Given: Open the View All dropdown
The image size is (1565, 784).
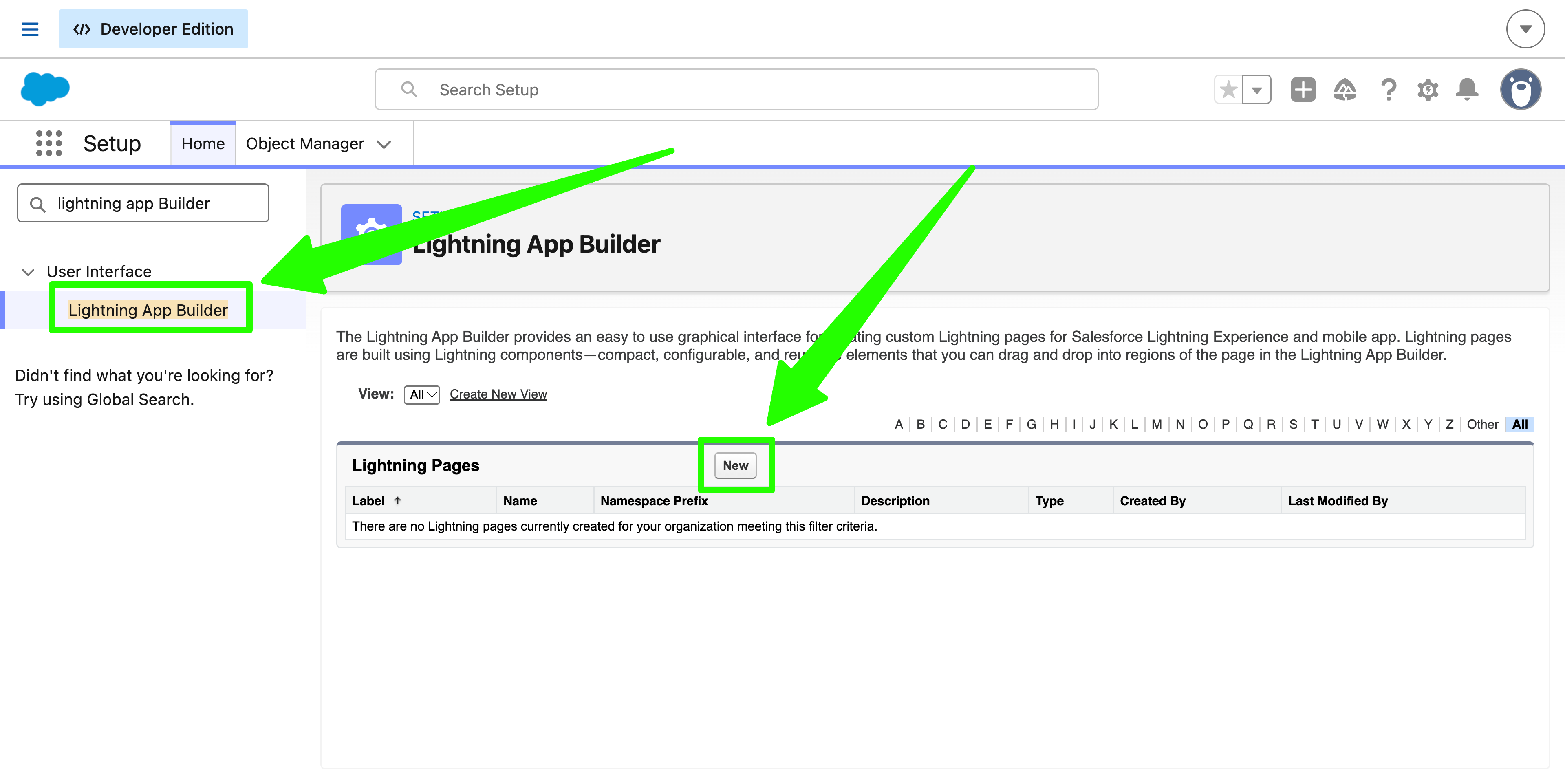Looking at the screenshot, I should pos(422,395).
